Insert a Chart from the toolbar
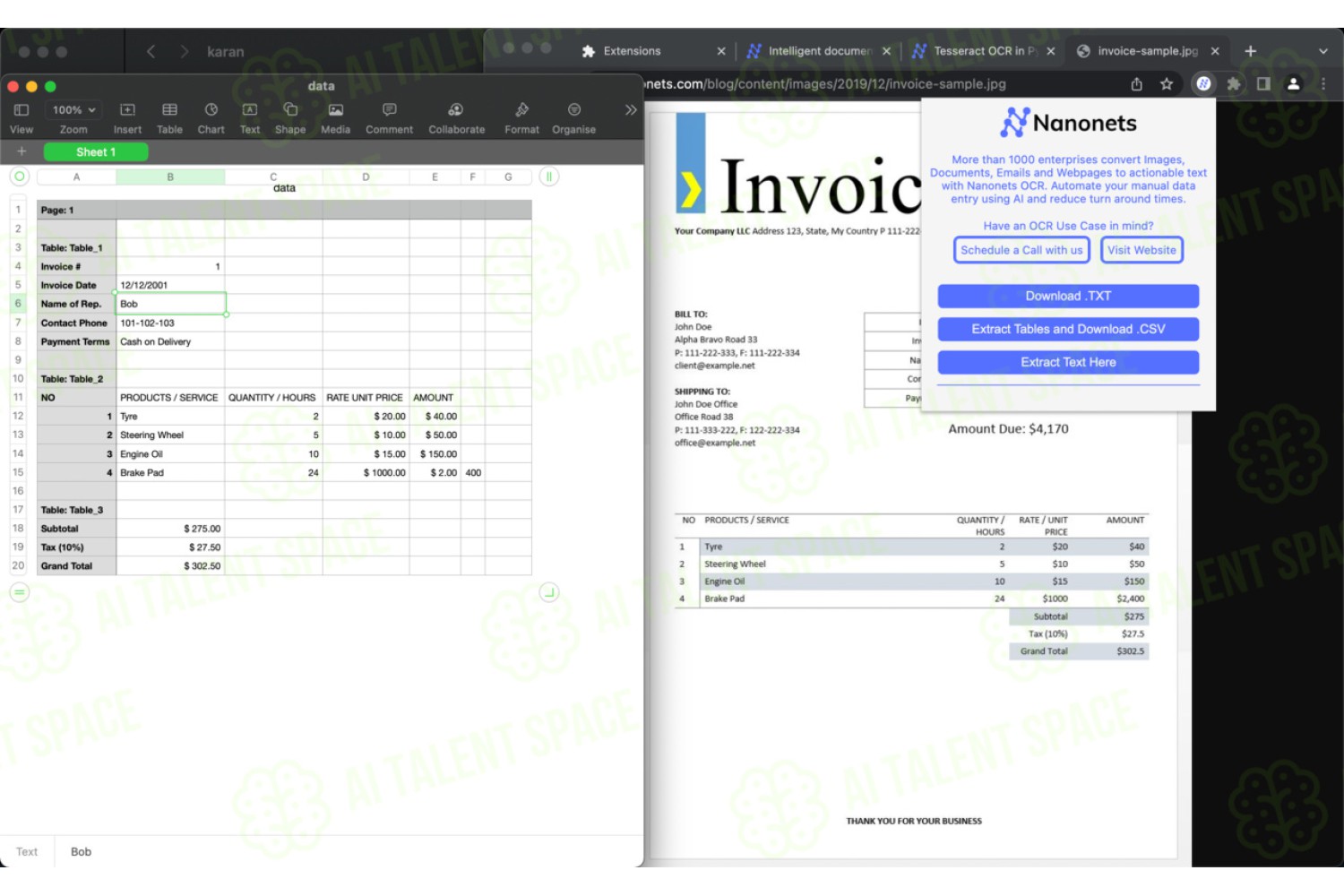This screenshot has height=896, width=1344. 211,117
